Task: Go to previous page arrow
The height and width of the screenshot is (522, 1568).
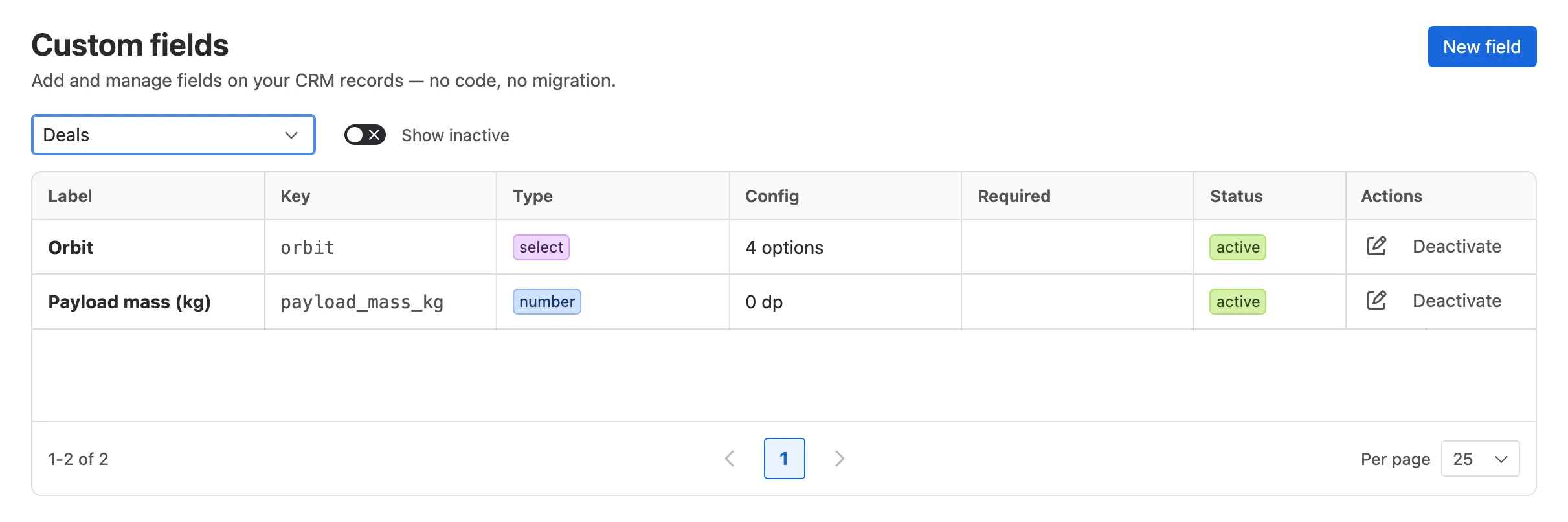Action: [x=730, y=459]
